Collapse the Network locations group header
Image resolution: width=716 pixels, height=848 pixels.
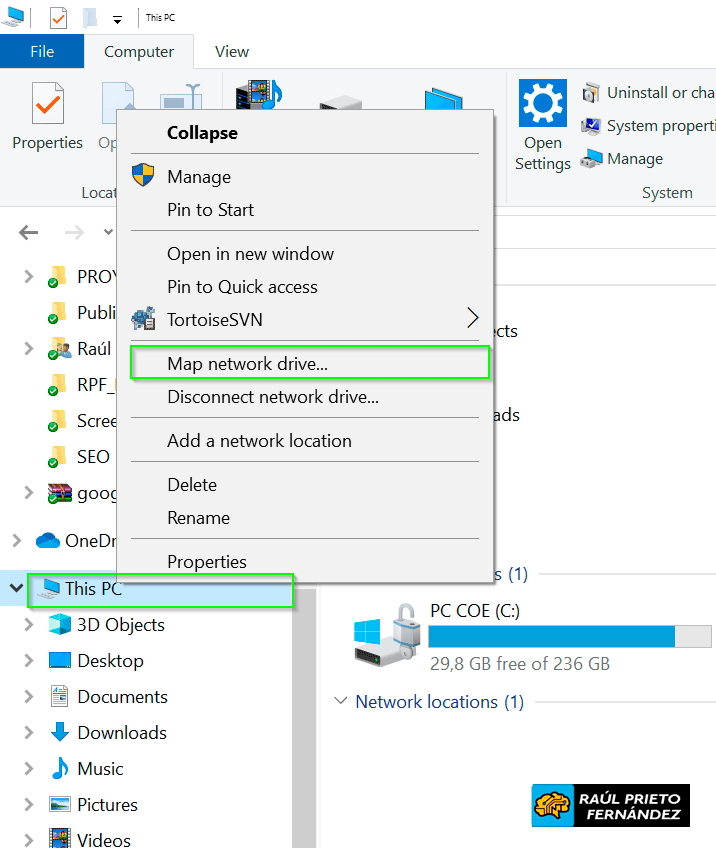tap(341, 702)
